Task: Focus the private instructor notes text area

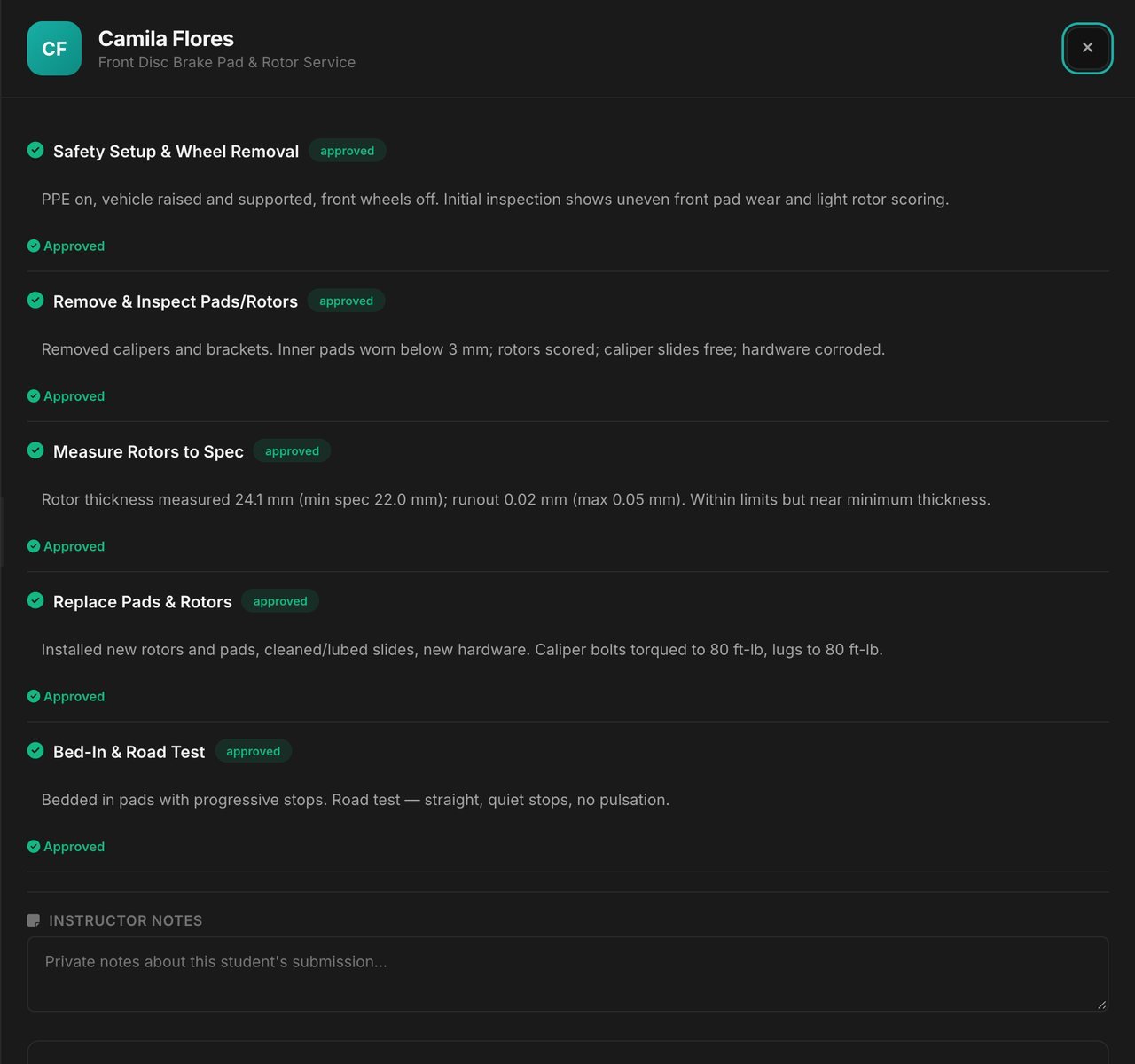Action: pos(567,974)
